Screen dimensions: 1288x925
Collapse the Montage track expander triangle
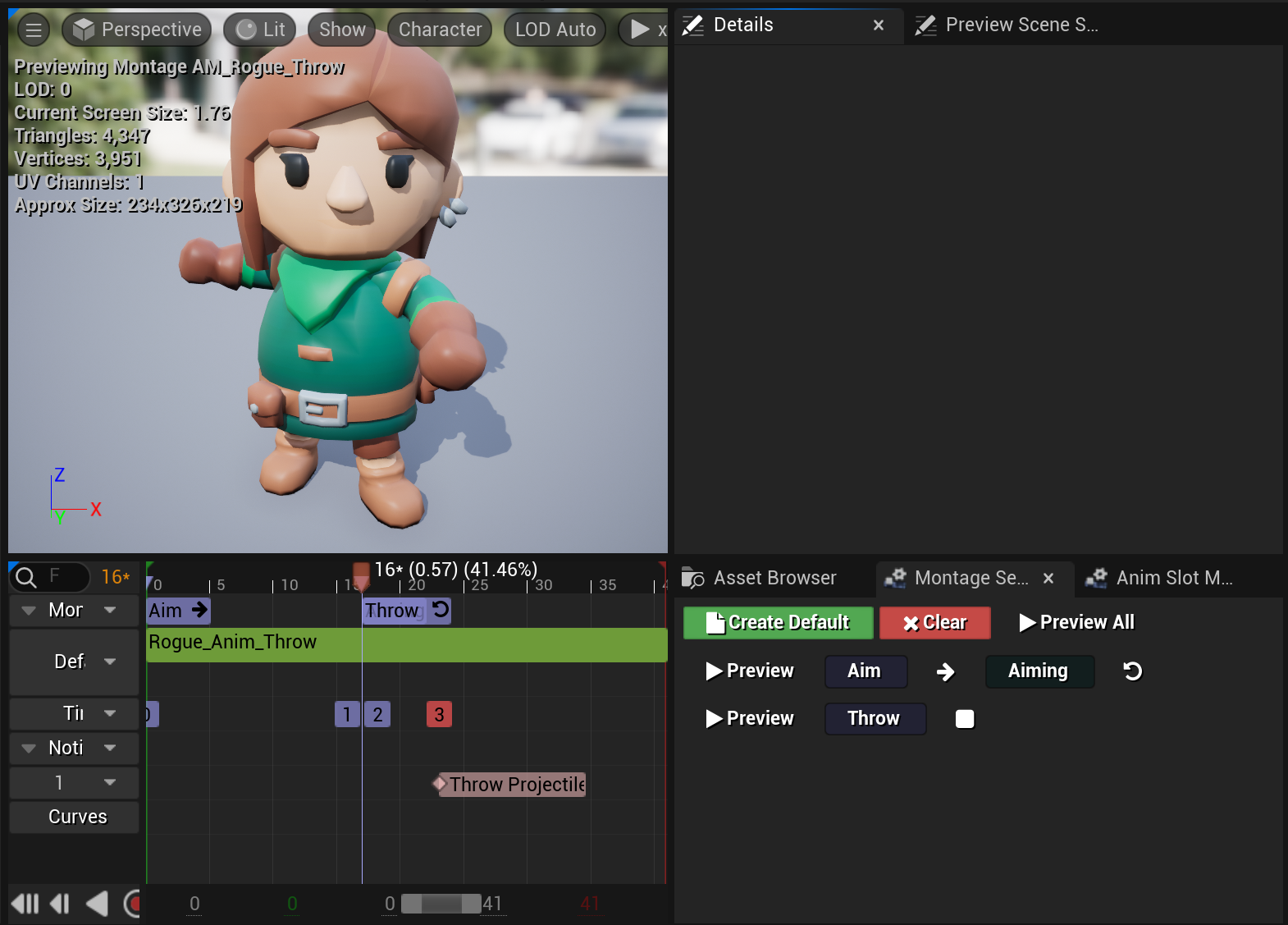coord(29,611)
